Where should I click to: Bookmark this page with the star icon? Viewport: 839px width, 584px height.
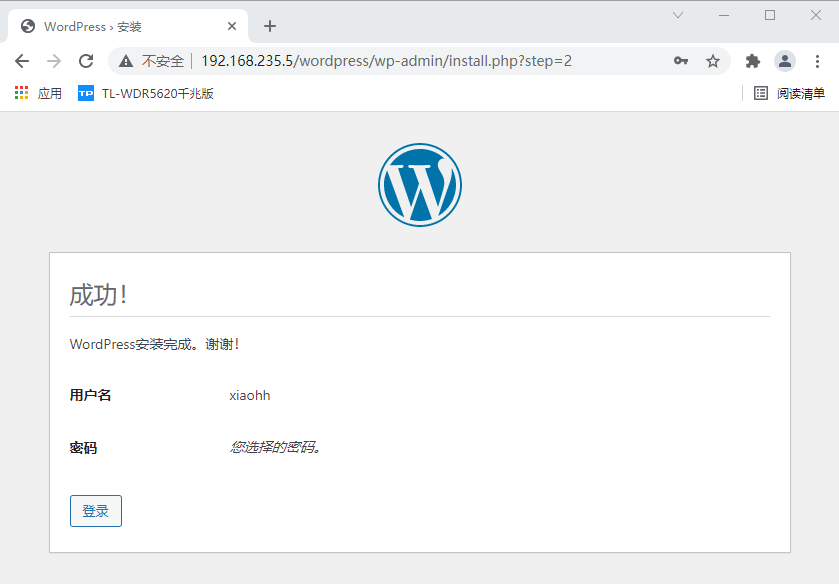pyautogui.click(x=713, y=61)
